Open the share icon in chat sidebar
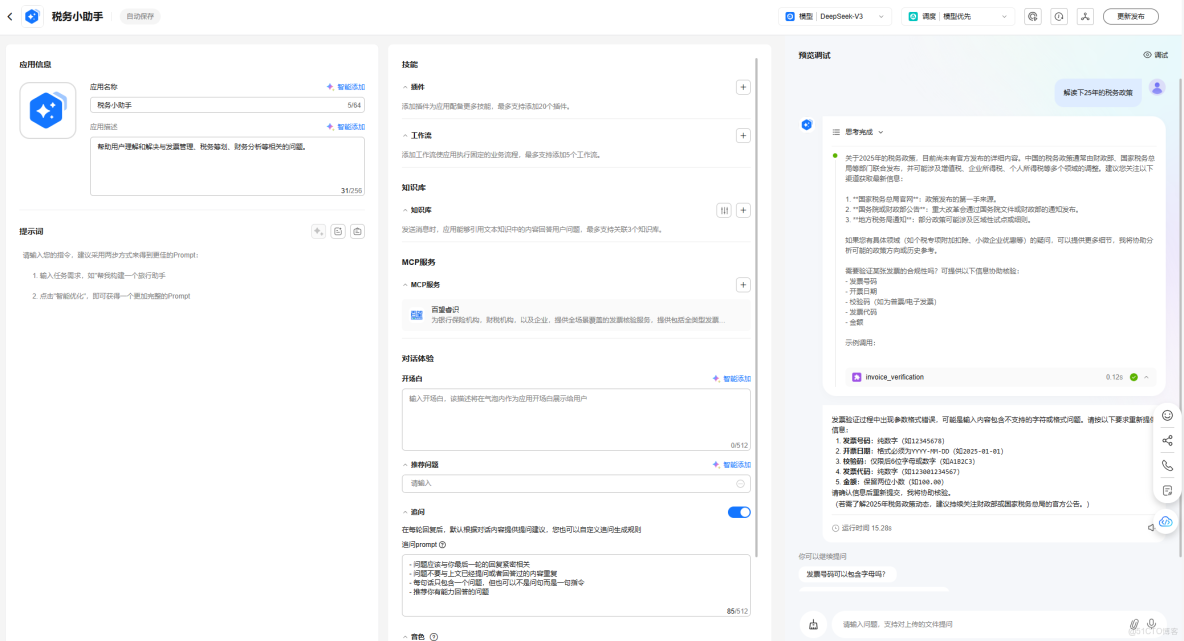The image size is (1184, 641). [1167, 439]
